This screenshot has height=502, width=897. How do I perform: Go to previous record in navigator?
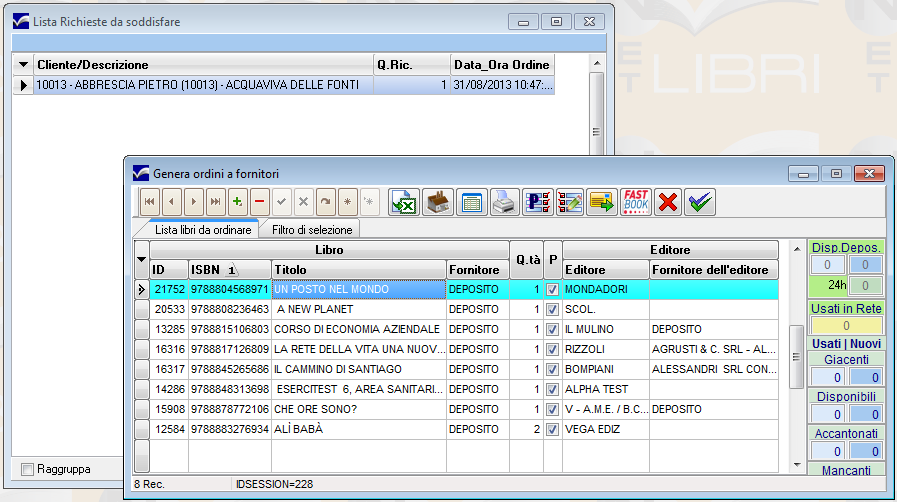[x=172, y=202]
